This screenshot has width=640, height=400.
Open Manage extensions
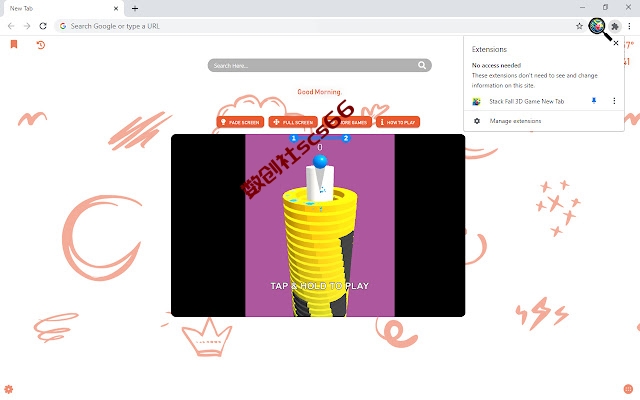543,121
